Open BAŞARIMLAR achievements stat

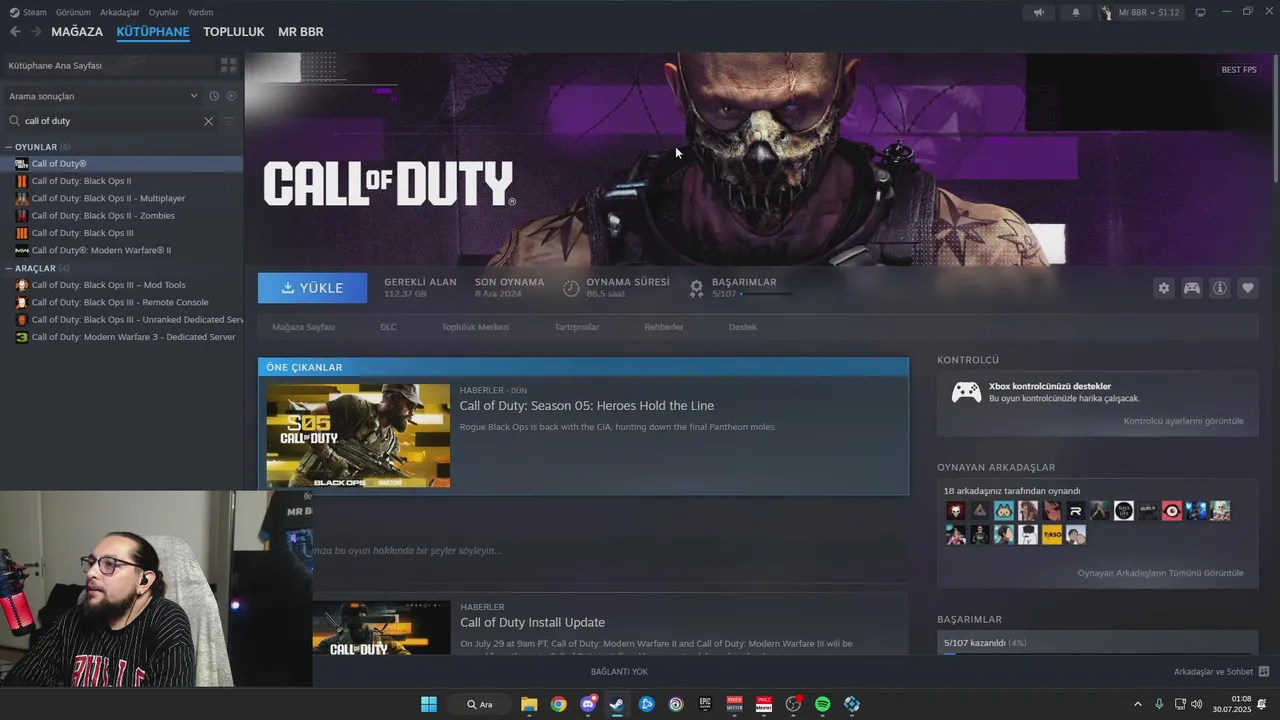[740, 288]
